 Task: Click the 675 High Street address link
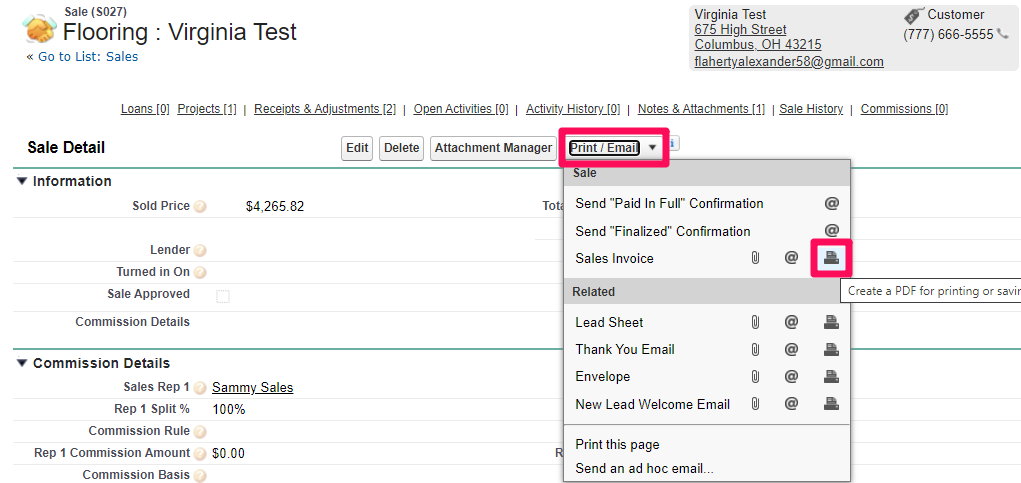coord(740,29)
